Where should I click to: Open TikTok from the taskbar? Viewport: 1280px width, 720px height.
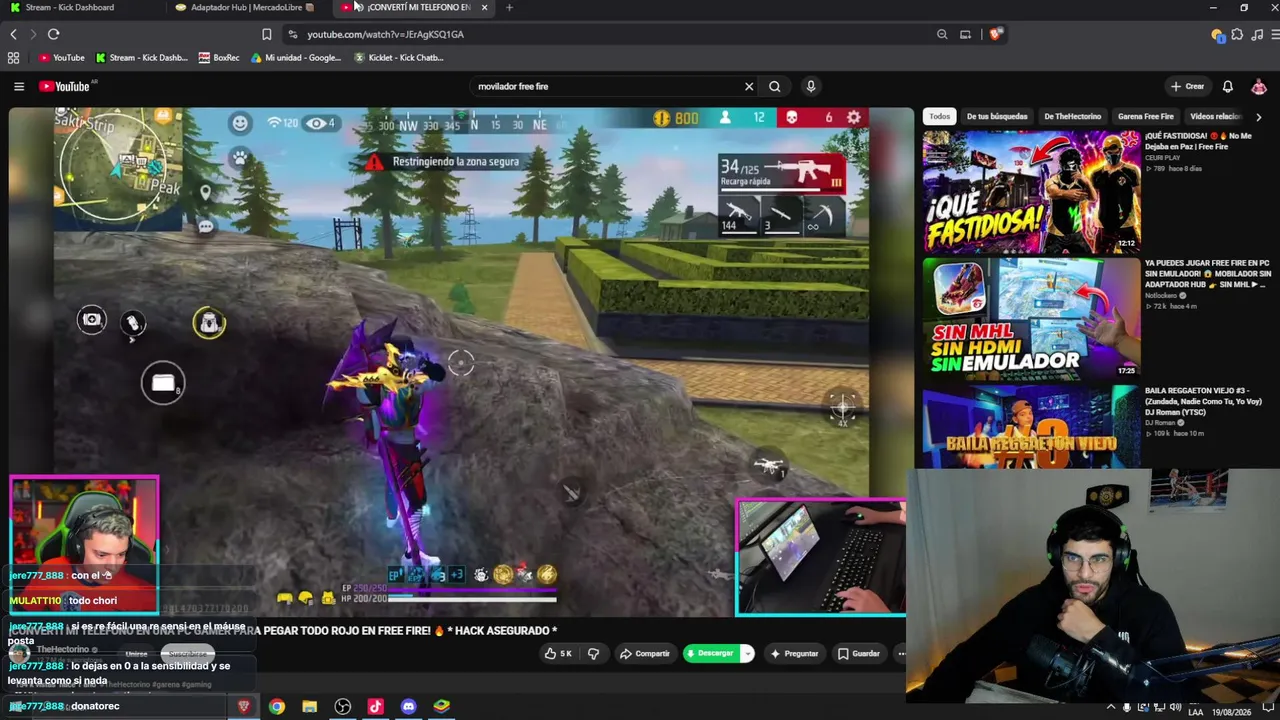point(376,707)
